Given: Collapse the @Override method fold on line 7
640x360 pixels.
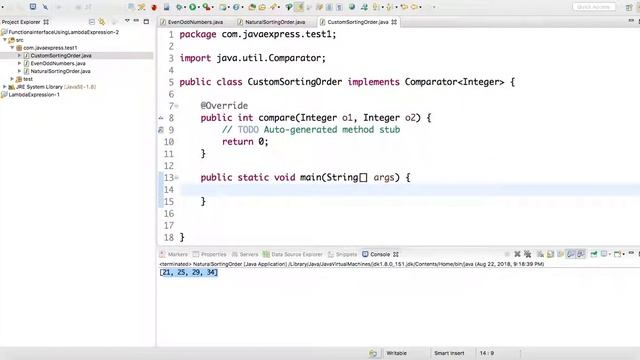Looking at the screenshot, I should pos(177,106).
